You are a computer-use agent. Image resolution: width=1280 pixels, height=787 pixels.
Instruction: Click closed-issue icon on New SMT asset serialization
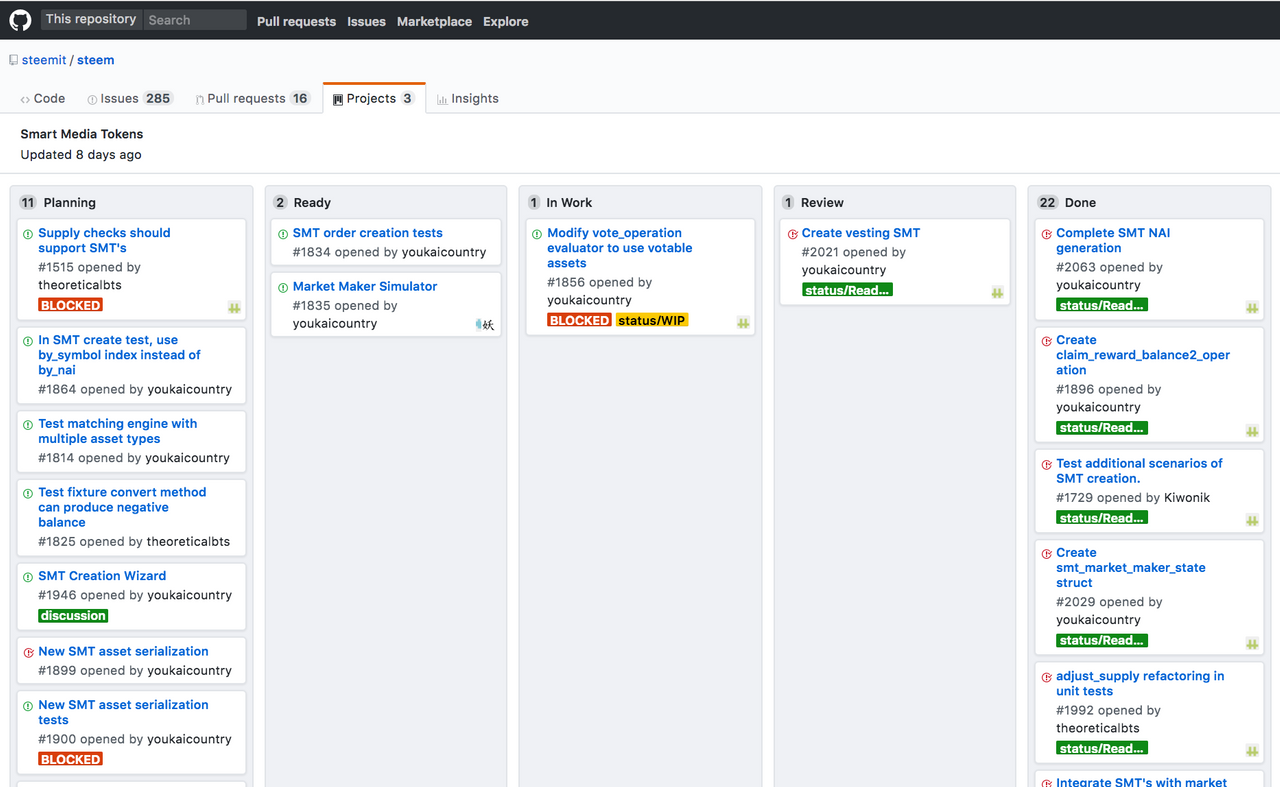pyautogui.click(x=28, y=652)
